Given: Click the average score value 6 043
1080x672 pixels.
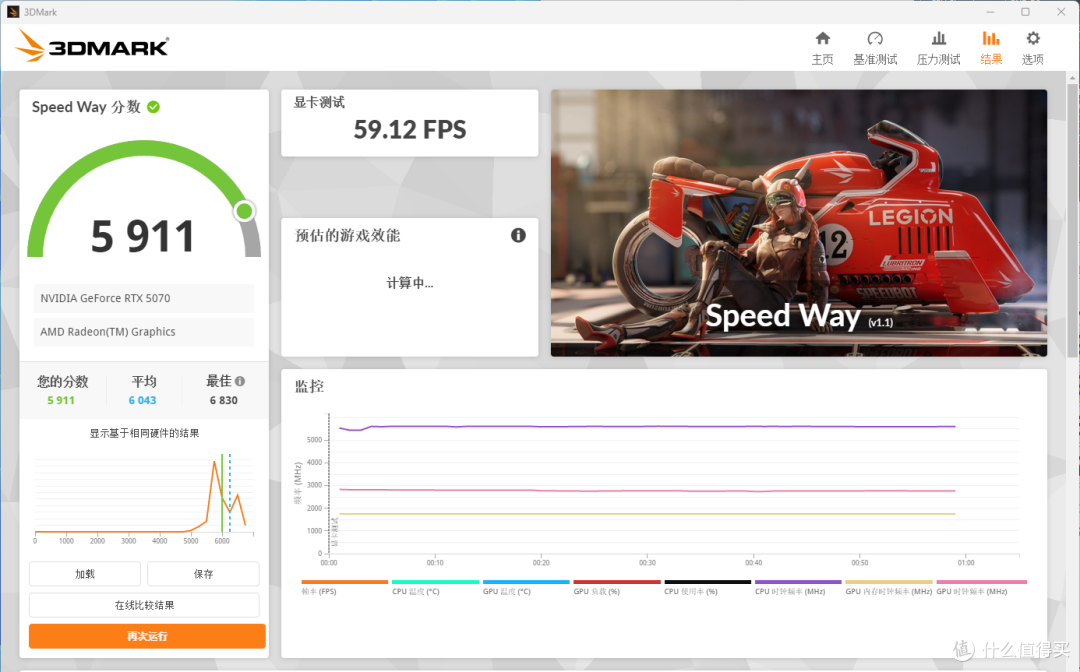Looking at the screenshot, I should tap(143, 400).
